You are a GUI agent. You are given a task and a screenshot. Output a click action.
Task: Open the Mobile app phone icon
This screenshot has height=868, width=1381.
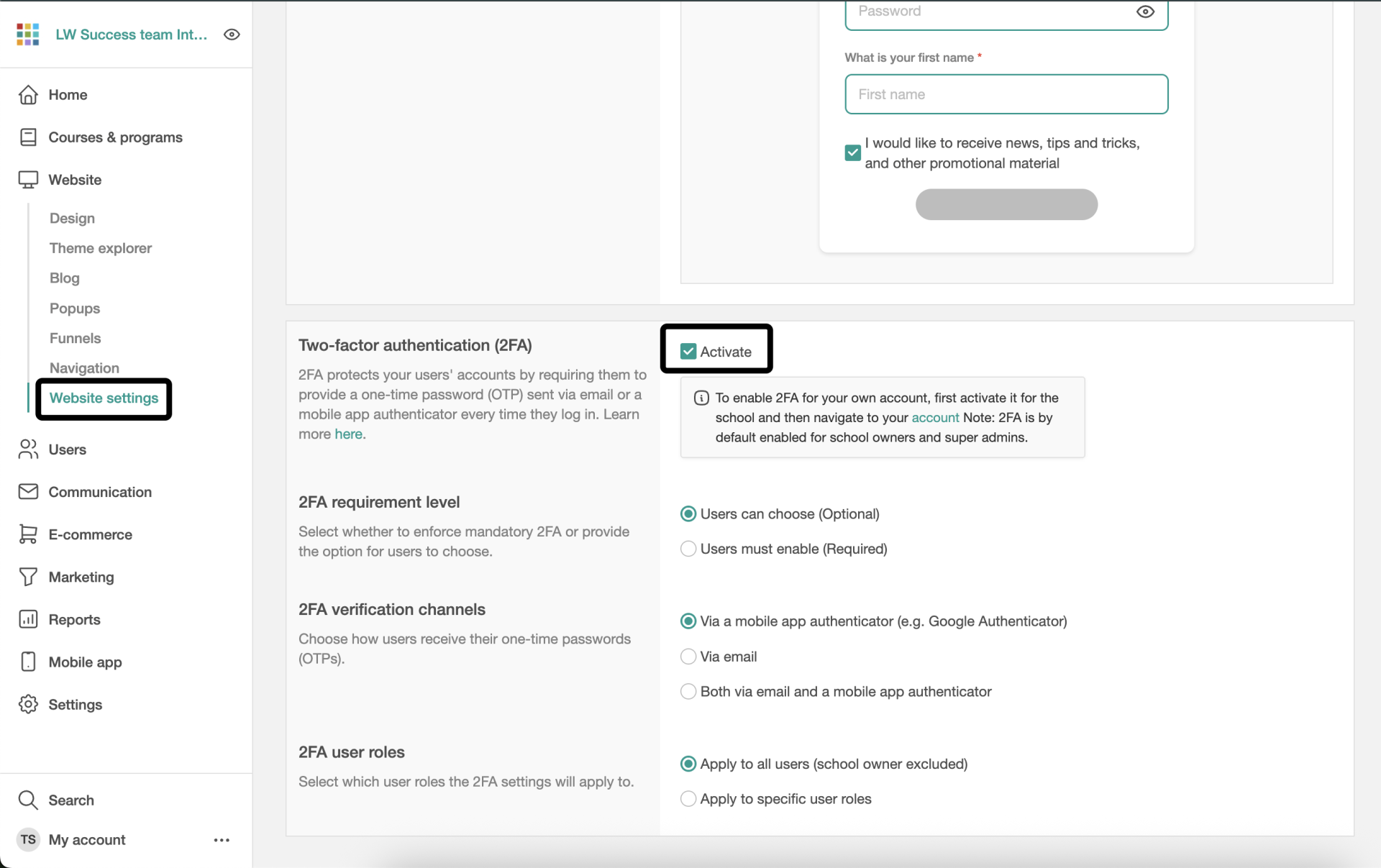click(x=28, y=661)
